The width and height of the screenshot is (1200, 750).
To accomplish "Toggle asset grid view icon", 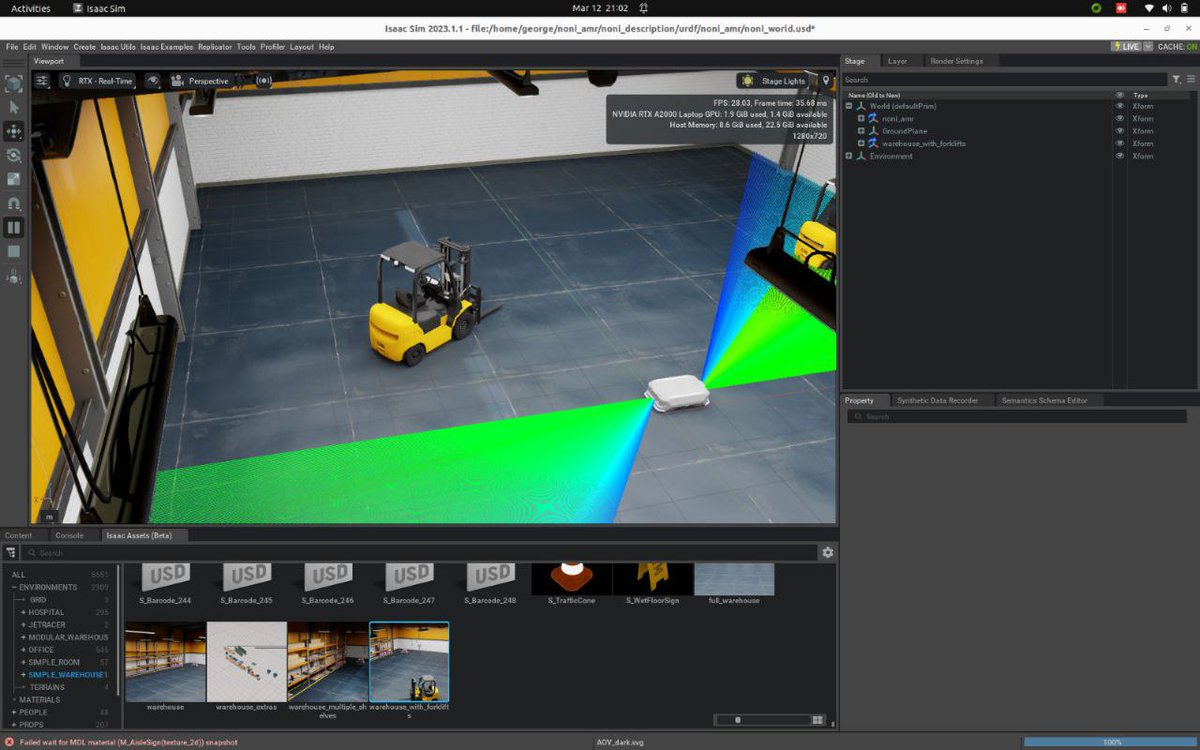I will click(818, 719).
